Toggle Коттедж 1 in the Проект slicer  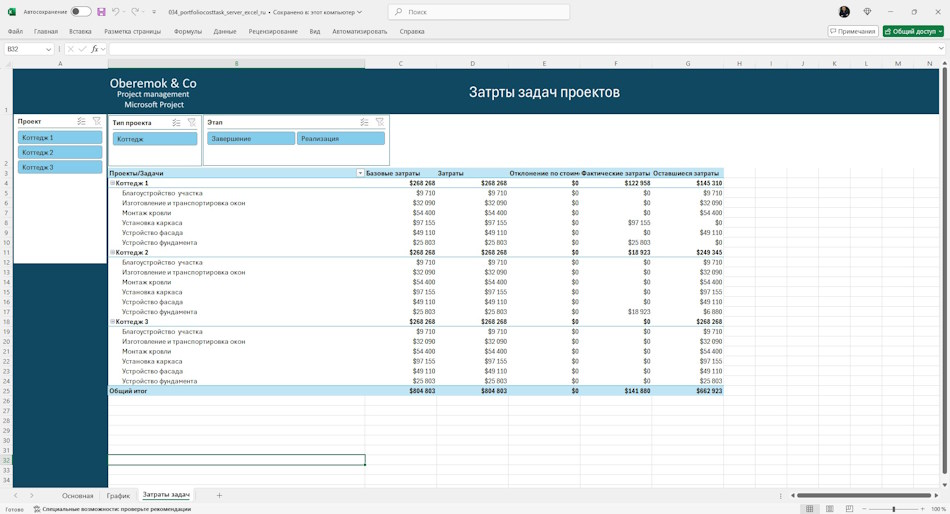click(60, 138)
